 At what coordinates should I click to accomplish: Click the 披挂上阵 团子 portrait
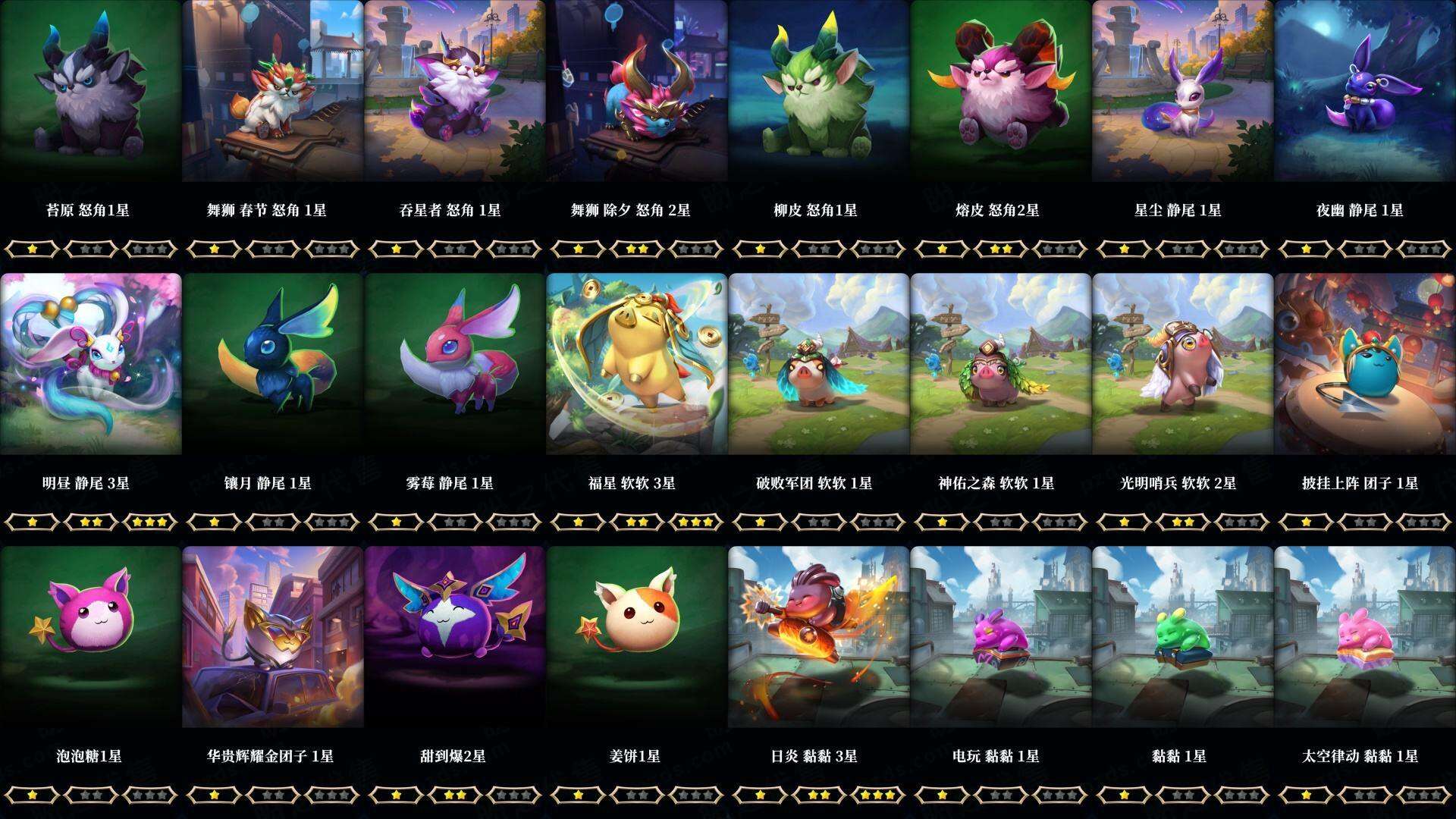[1365, 364]
